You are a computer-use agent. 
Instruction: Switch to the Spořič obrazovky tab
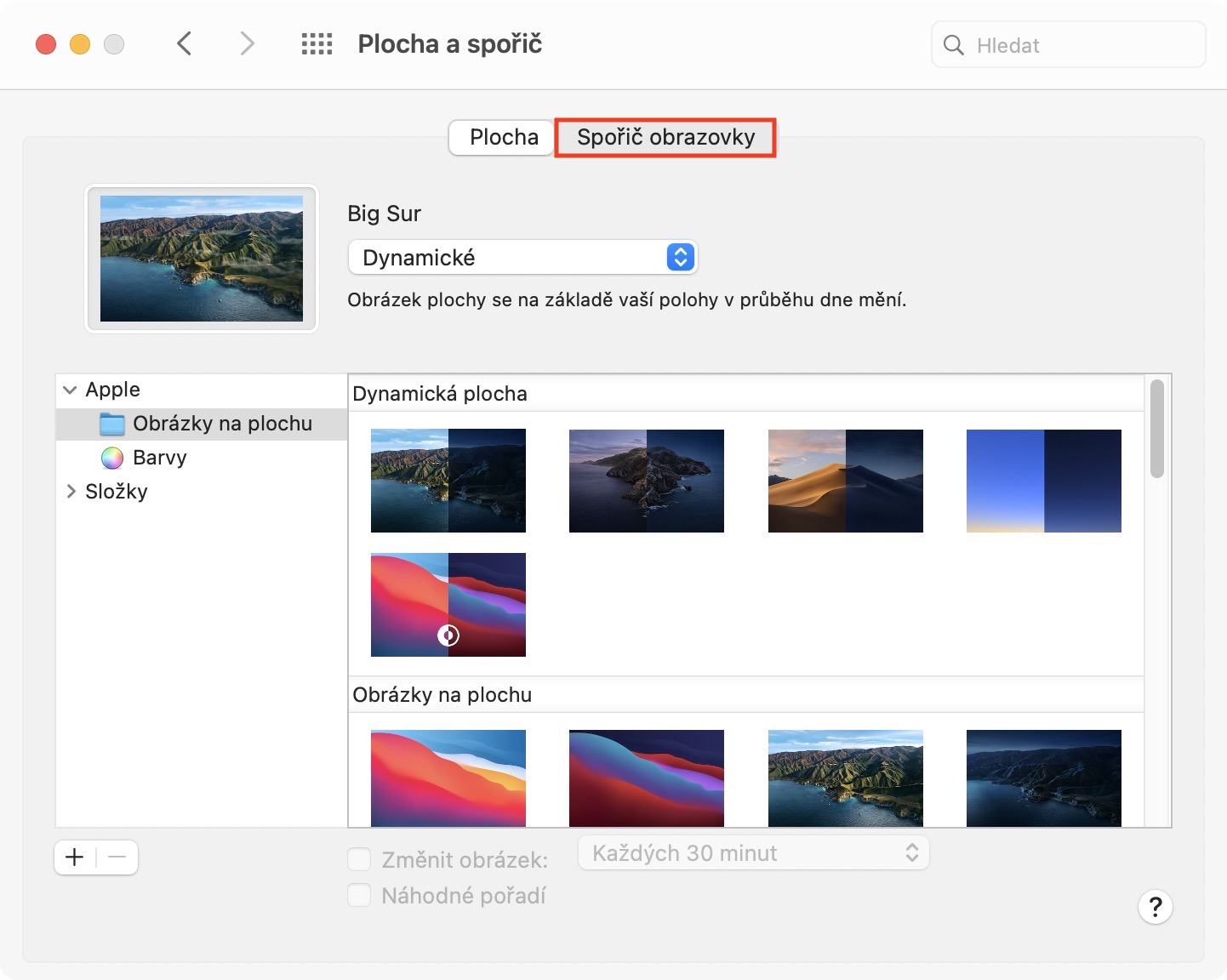pos(665,138)
